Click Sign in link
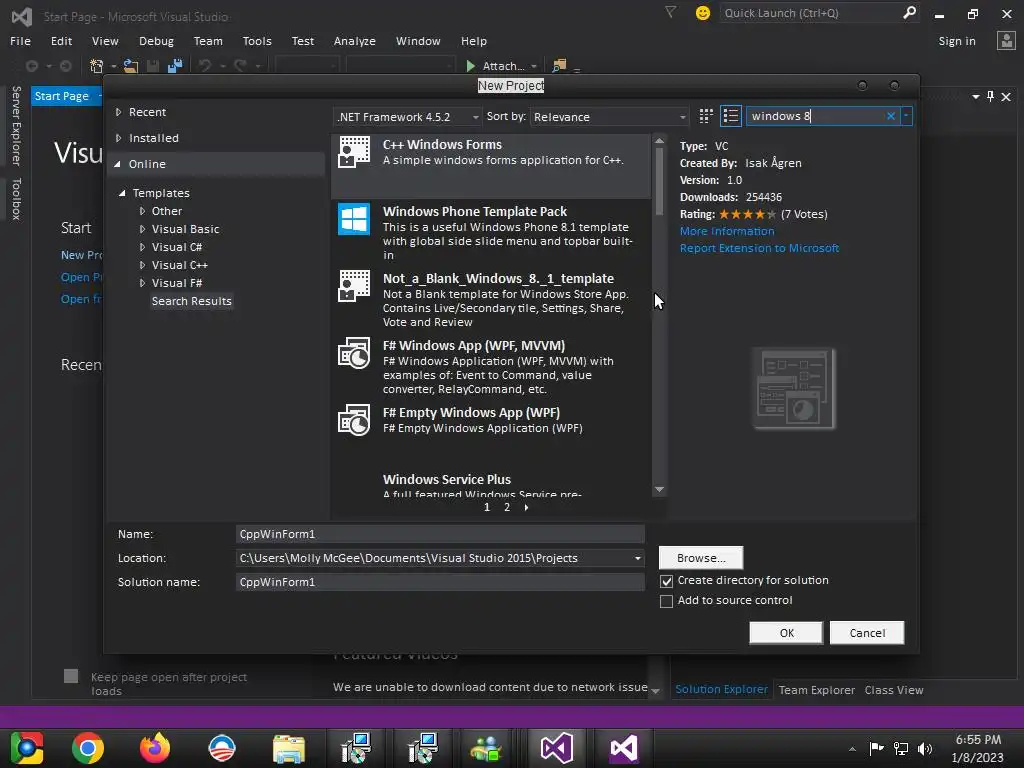The height and width of the screenshot is (768, 1024). click(x=957, y=41)
